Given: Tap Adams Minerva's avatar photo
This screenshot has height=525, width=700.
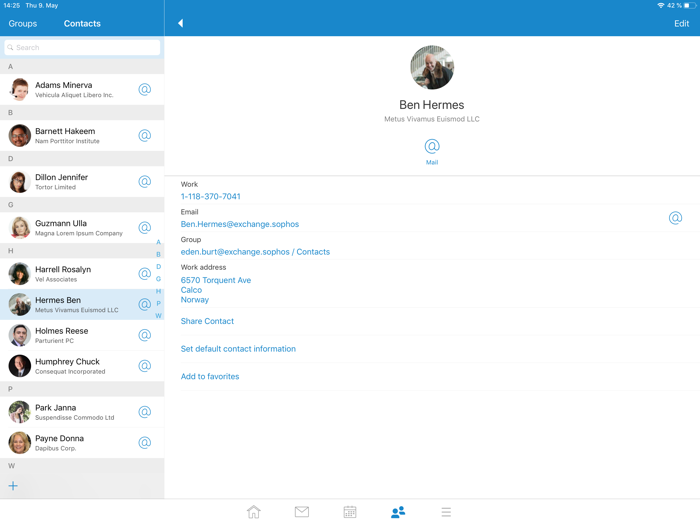Looking at the screenshot, I should (20, 89).
